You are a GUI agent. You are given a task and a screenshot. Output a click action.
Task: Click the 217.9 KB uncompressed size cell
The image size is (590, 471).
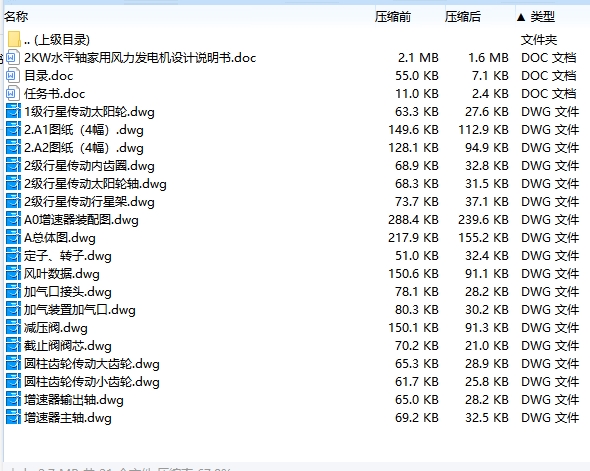tap(414, 238)
